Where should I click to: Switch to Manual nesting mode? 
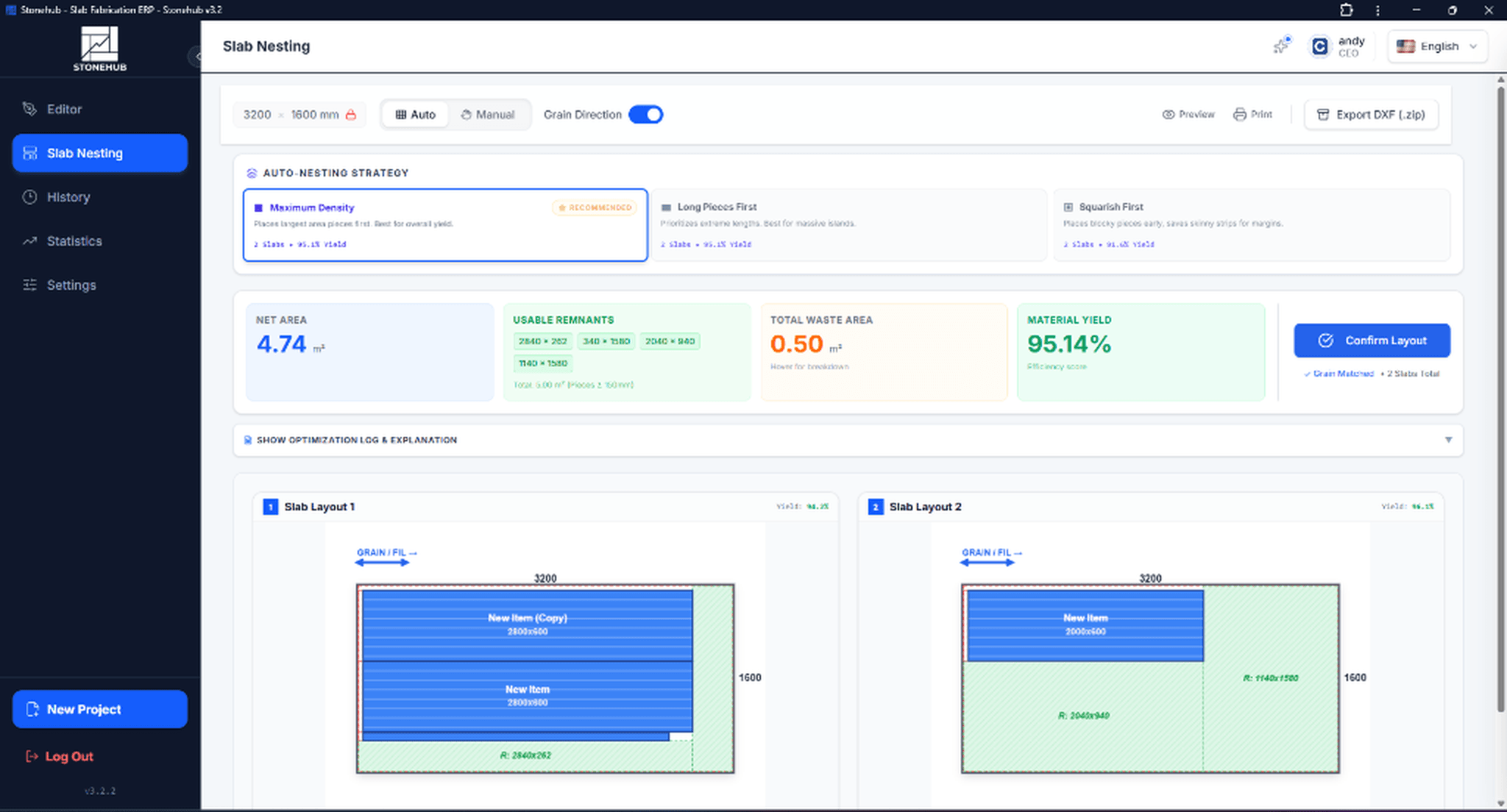(x=488, y=115)
